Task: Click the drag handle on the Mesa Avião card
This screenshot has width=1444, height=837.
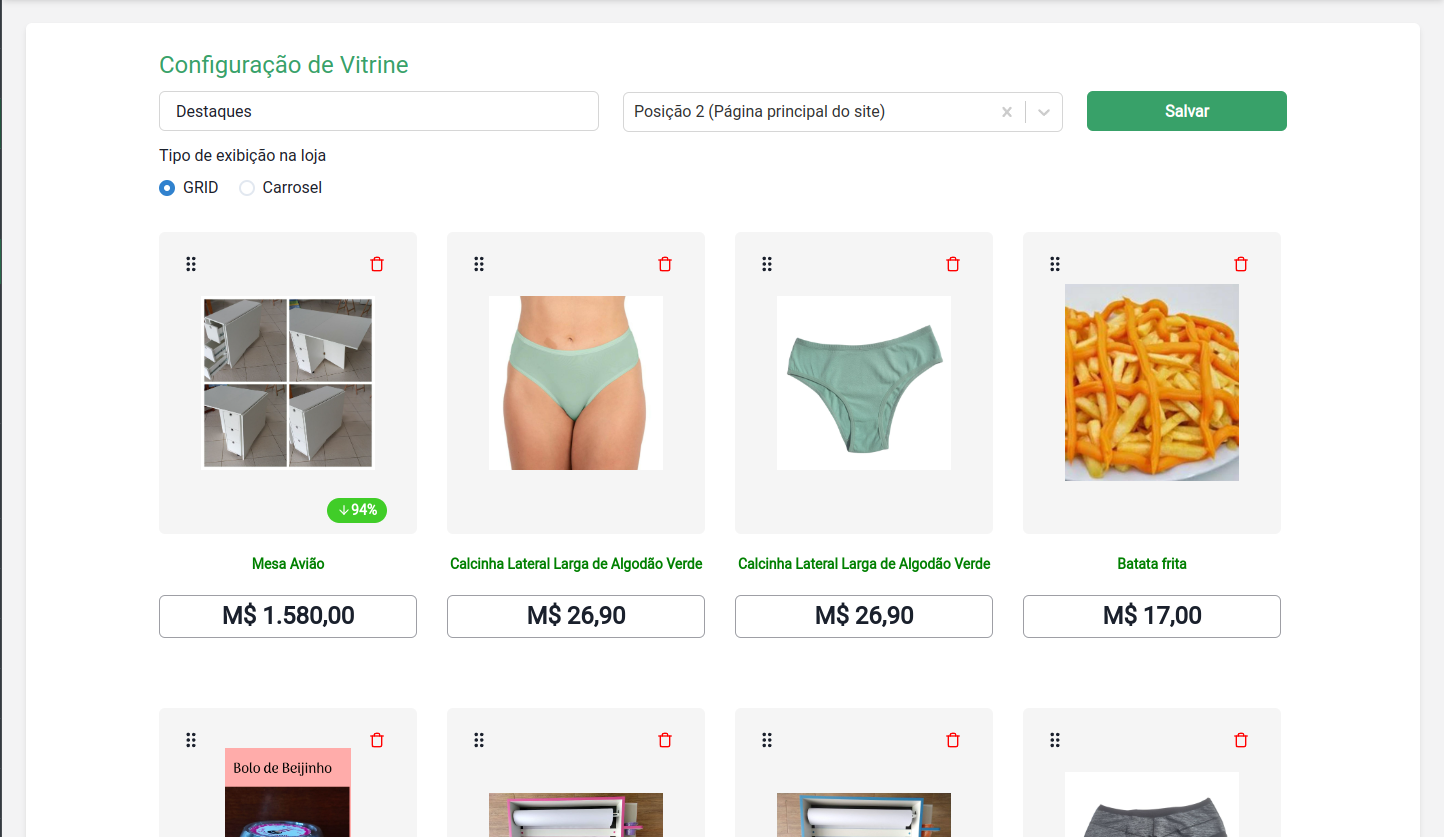Action: pyautogui.click(x=191, y=263)
